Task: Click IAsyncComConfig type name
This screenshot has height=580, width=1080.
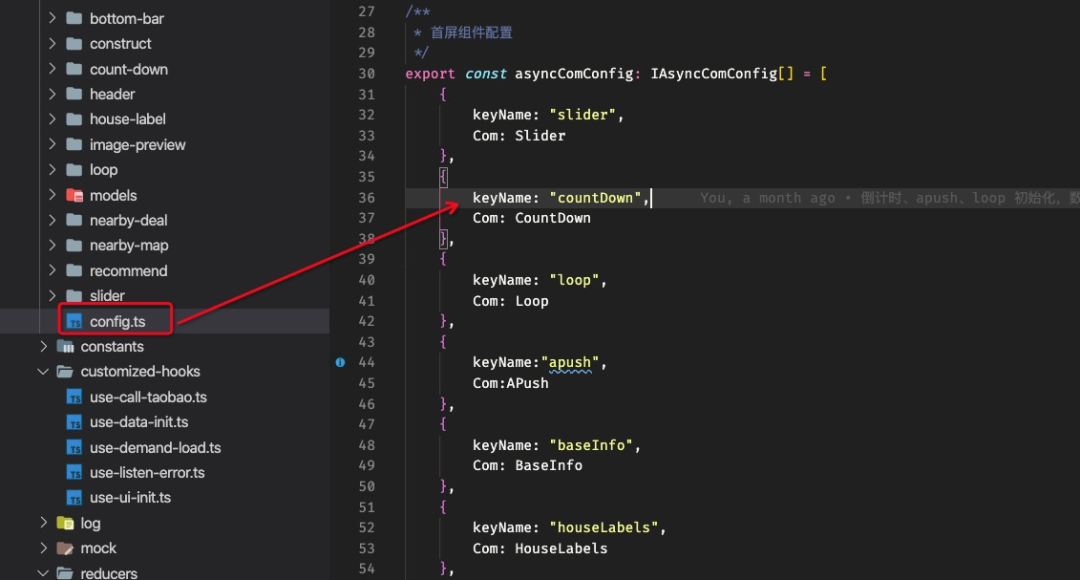Action: tap(714, 74)
